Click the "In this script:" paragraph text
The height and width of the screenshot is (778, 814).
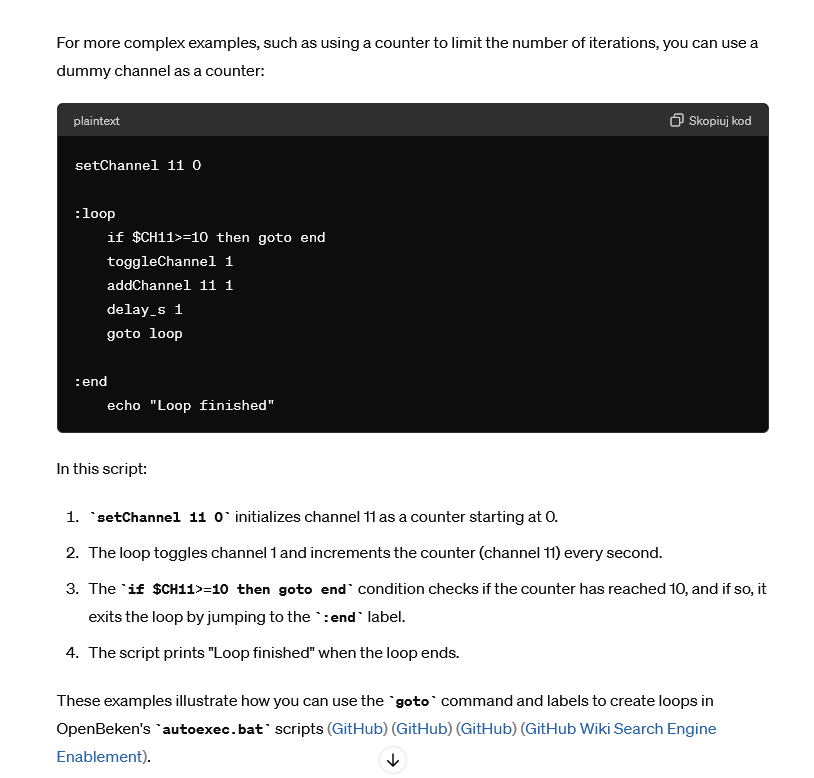pyautogui.click(x=102, y=469)
